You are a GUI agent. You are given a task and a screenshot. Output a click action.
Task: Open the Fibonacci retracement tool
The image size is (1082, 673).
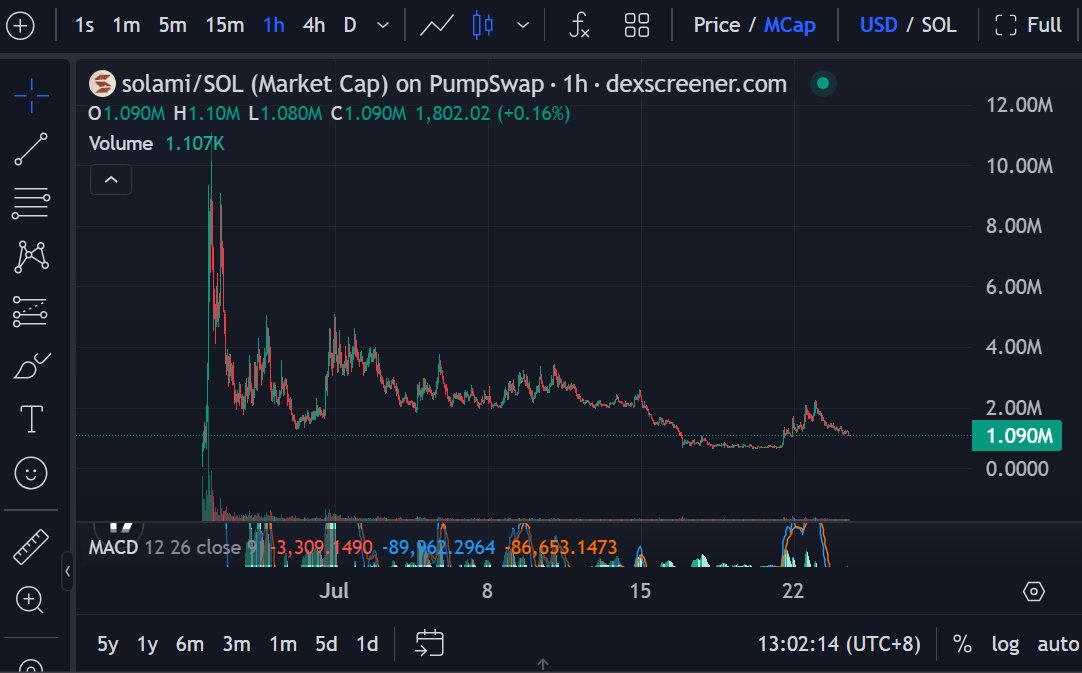[x=31, y=204]
